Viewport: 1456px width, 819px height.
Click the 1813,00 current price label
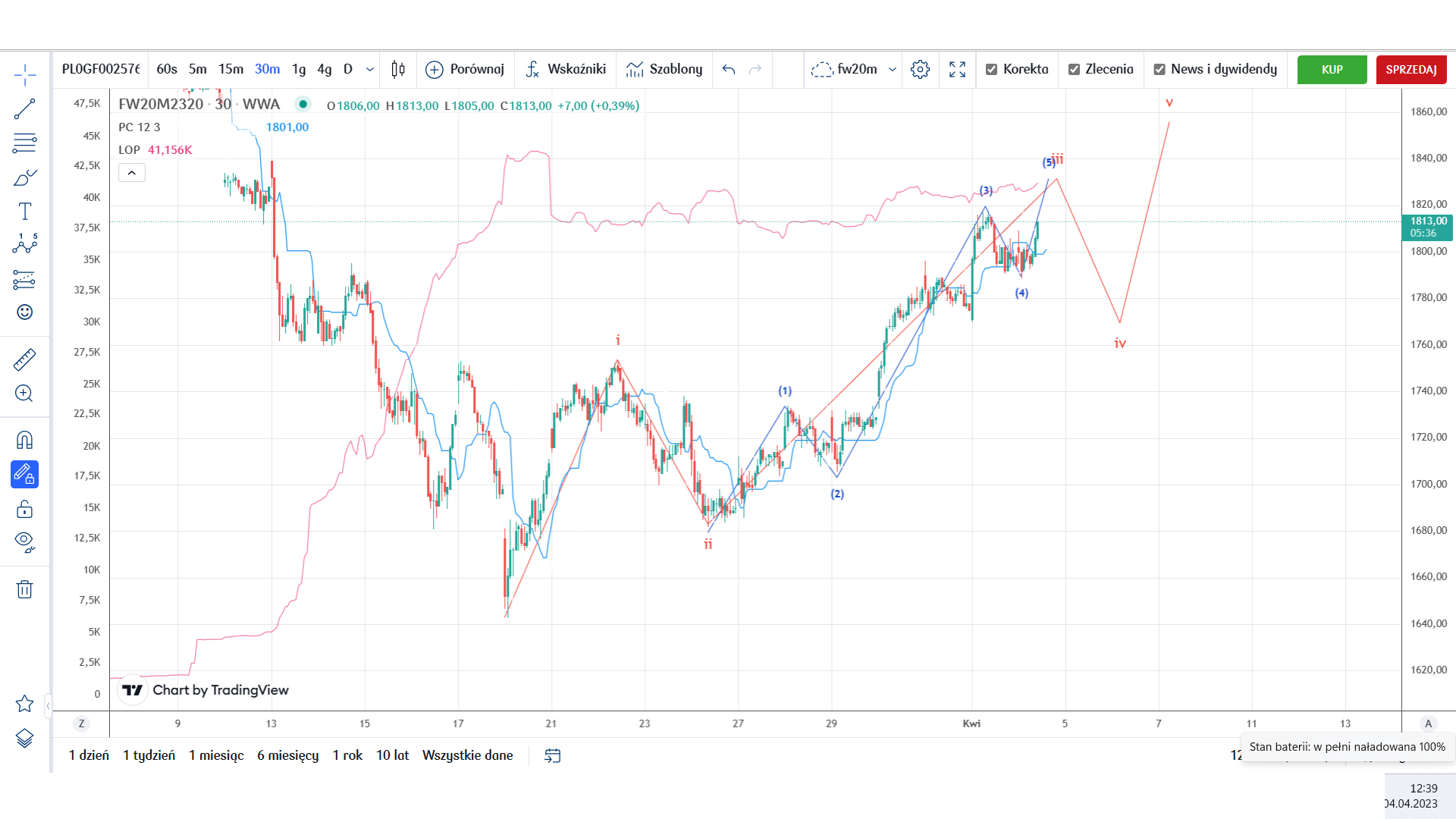[1426, 227]
